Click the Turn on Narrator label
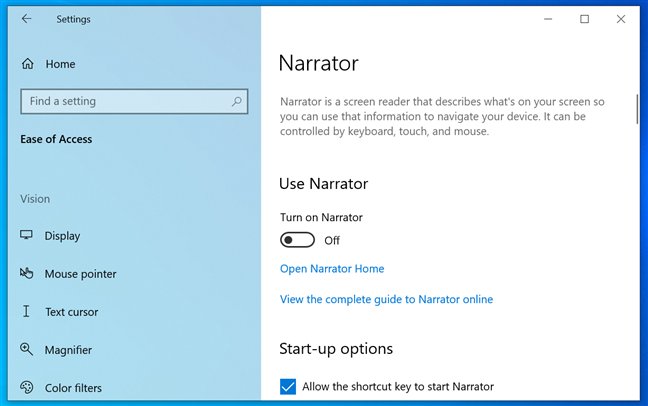This screenshot has width=648, height=406. coord(321,217)
